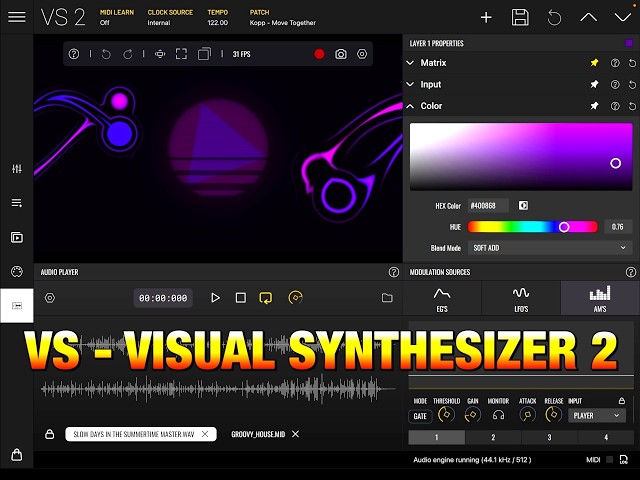The width and height of the screenshot is (640, 480).
Task: Toggle the AM monitor headphones
Action: pyautogui.click(x=498, y=416)
